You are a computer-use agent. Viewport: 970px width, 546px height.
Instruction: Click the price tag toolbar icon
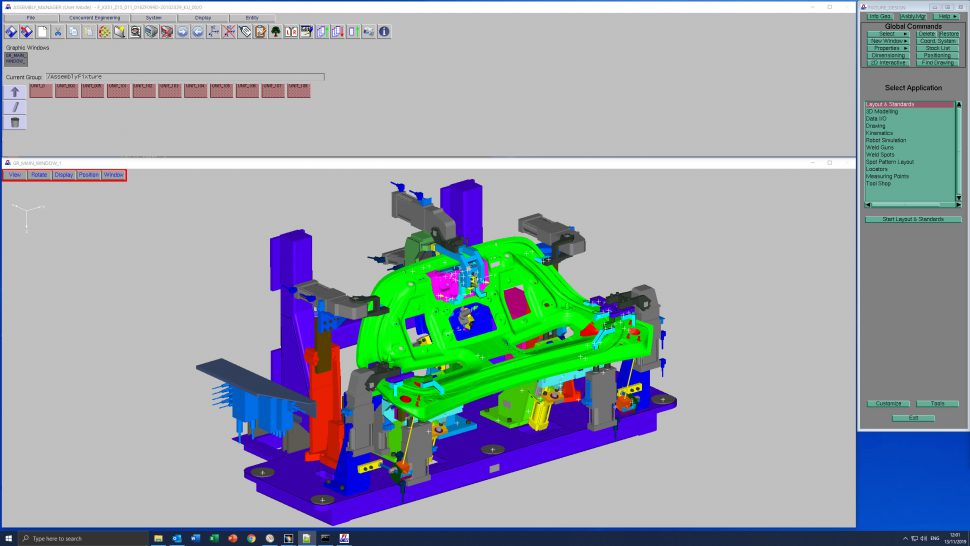245,32
